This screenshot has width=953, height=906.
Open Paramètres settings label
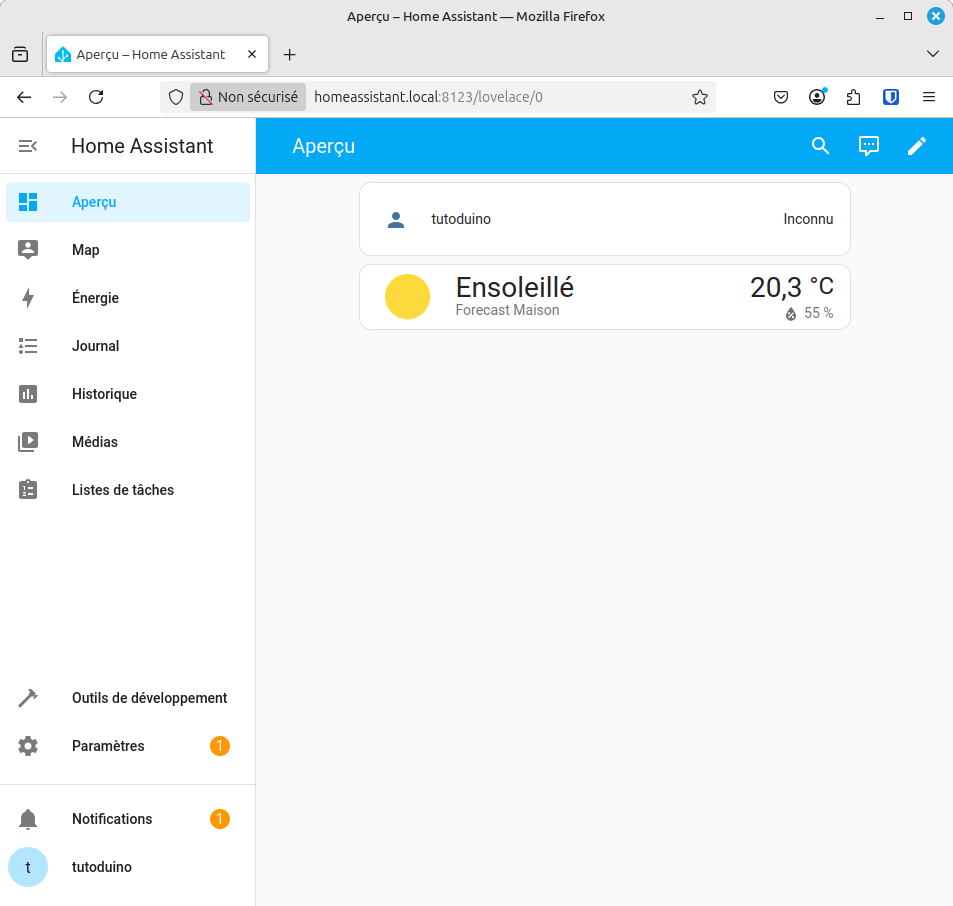pos(108,746)
